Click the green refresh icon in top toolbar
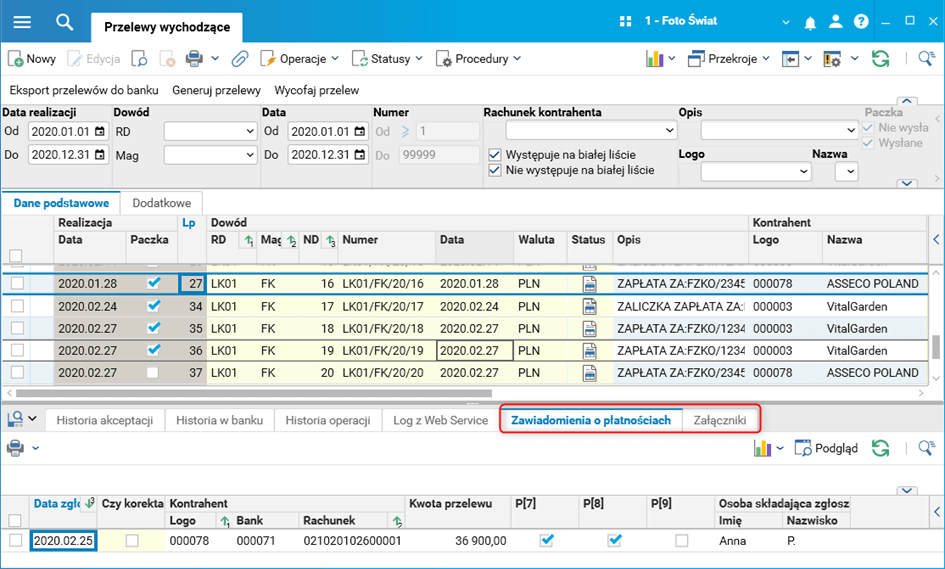Viewport: 945px width, 569px height. (x=880, y=59)
